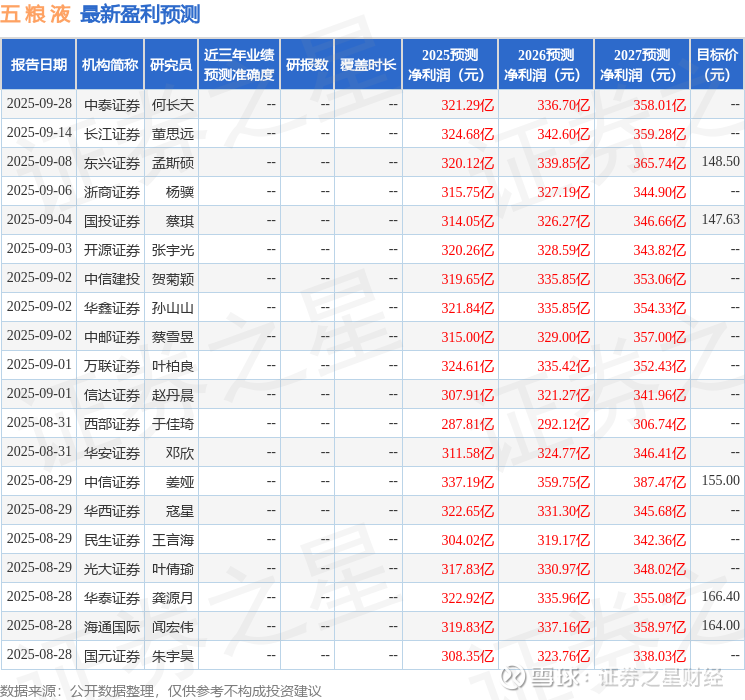Click target price 155.00
This screenshot has height=700, width=745.
pos(721,480)
